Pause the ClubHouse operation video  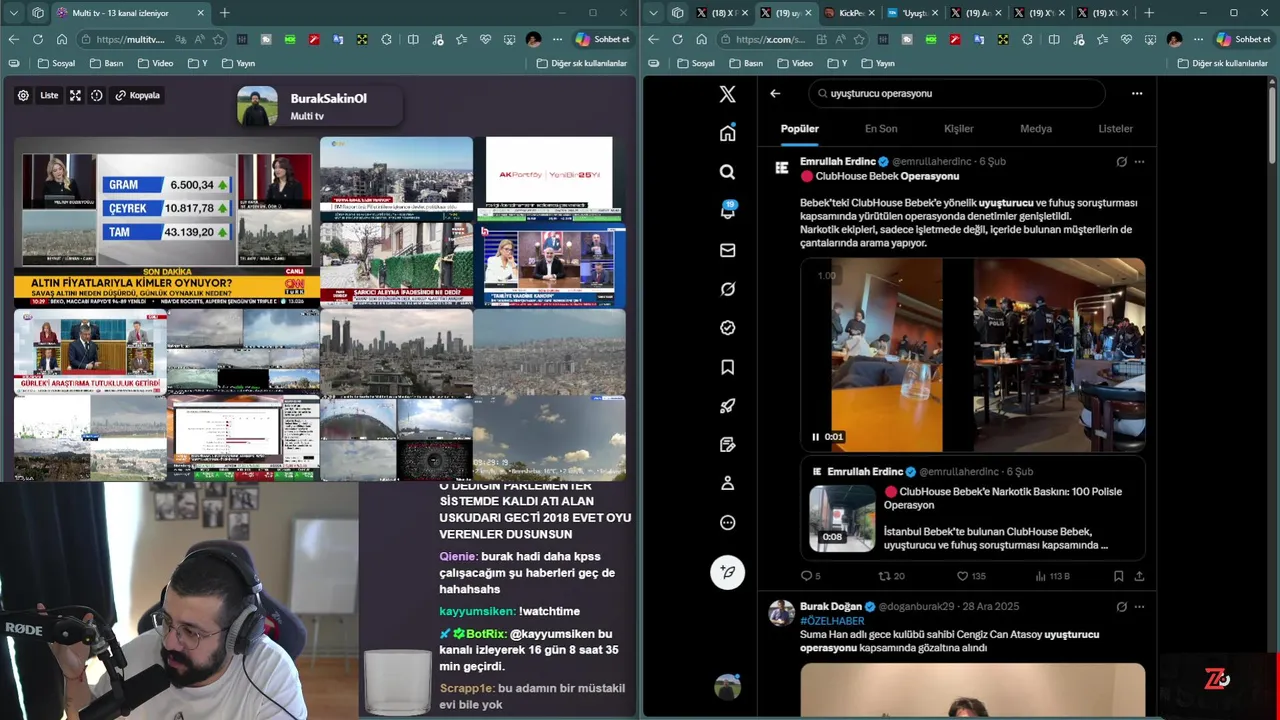click(x=816, y=437)
